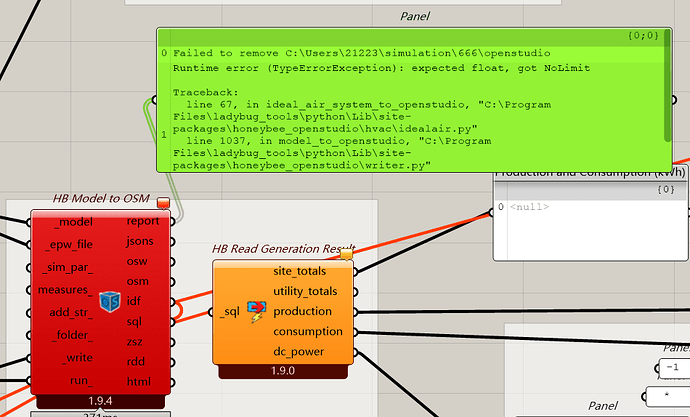Open orange warning balloon on HB Read Generation Result

coord(347,254)
